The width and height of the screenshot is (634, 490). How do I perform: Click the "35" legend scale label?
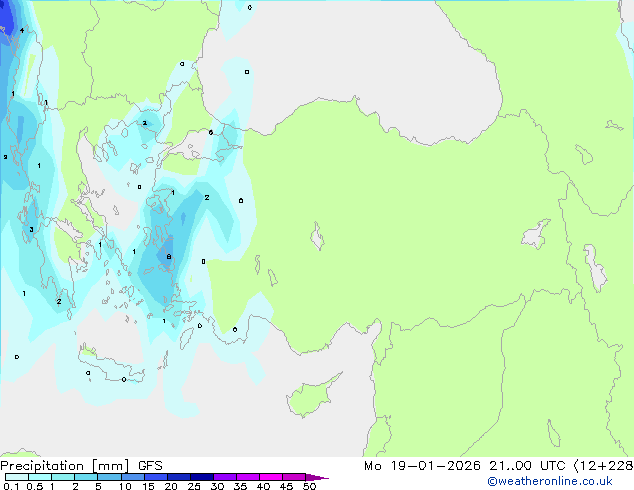pyautogui.click(x=240, y=486)
